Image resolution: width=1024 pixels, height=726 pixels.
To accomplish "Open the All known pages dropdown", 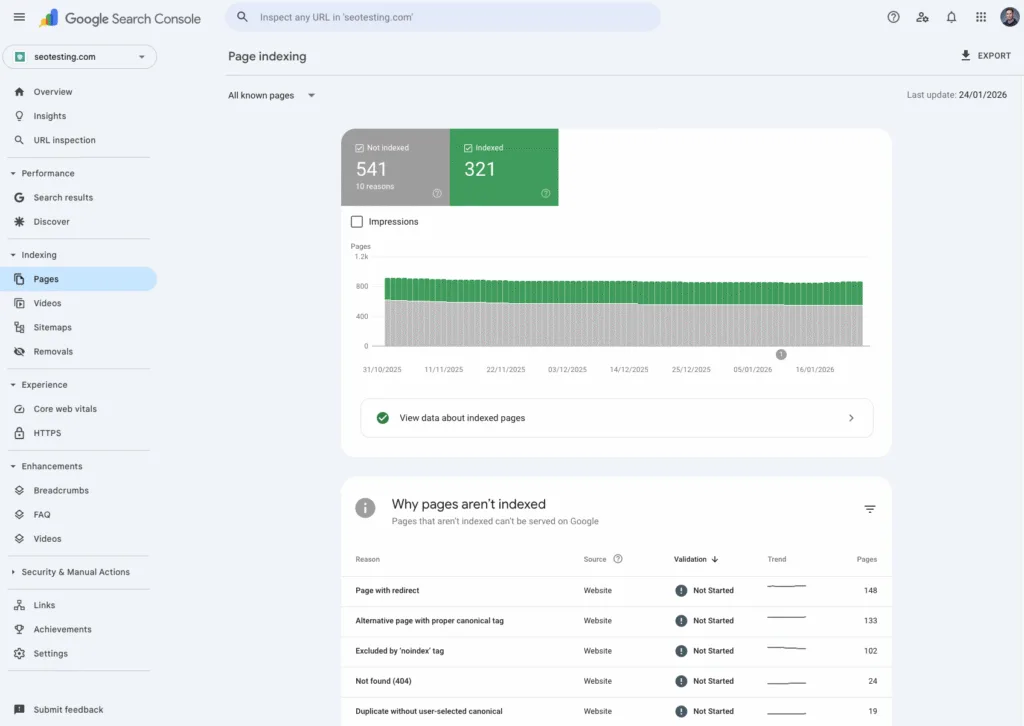I will pos(271,94).
